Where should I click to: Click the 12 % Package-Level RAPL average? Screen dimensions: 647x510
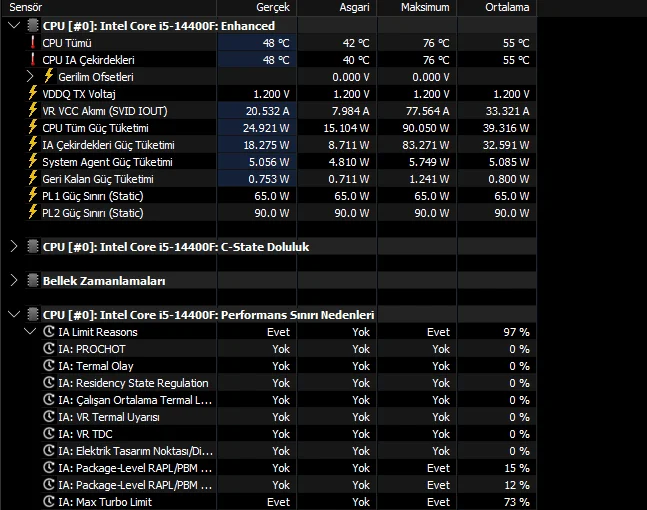517,485
